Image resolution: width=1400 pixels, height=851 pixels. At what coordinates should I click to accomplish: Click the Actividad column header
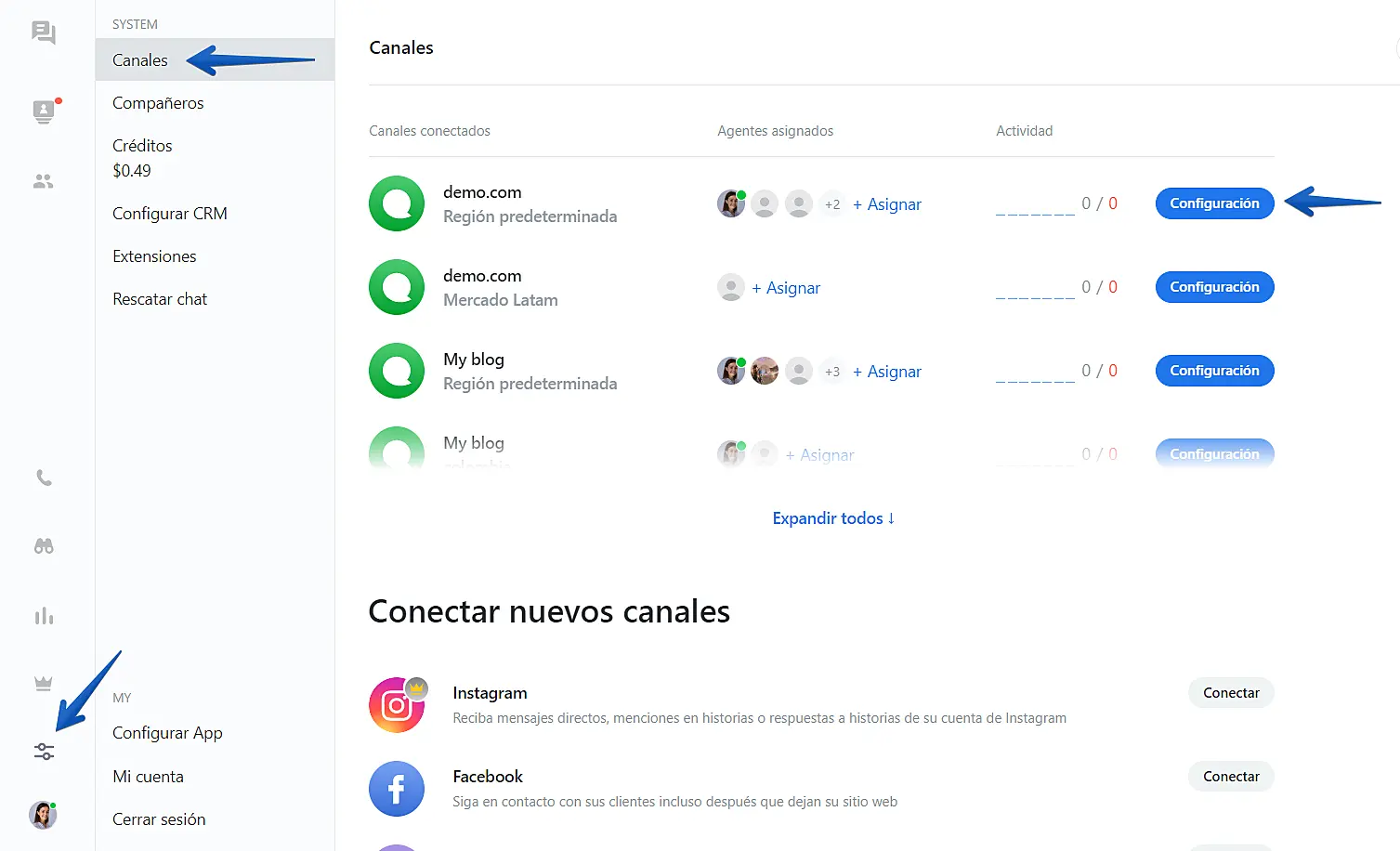1024,131
